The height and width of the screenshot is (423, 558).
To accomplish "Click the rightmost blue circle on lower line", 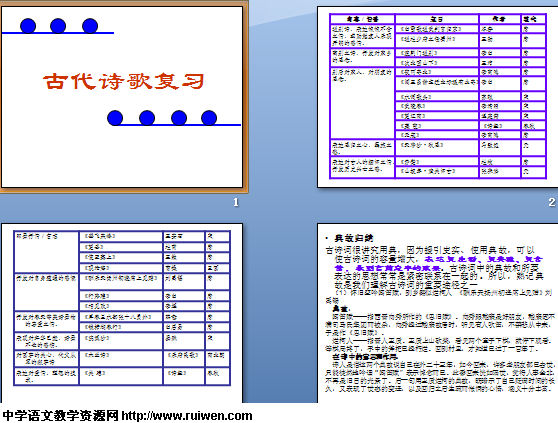I will click(x=209, y=118).
